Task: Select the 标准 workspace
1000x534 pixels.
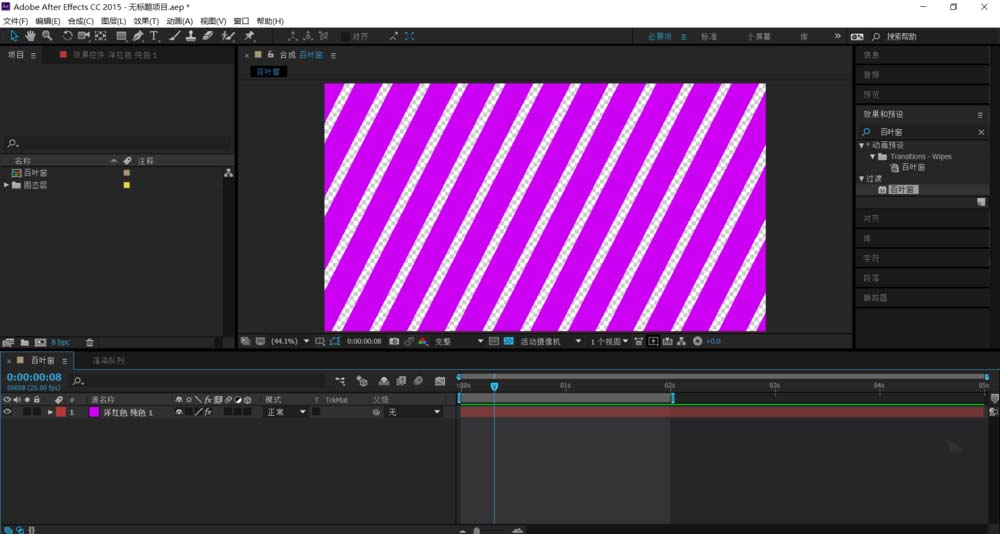Action: [x=709, y=36]
